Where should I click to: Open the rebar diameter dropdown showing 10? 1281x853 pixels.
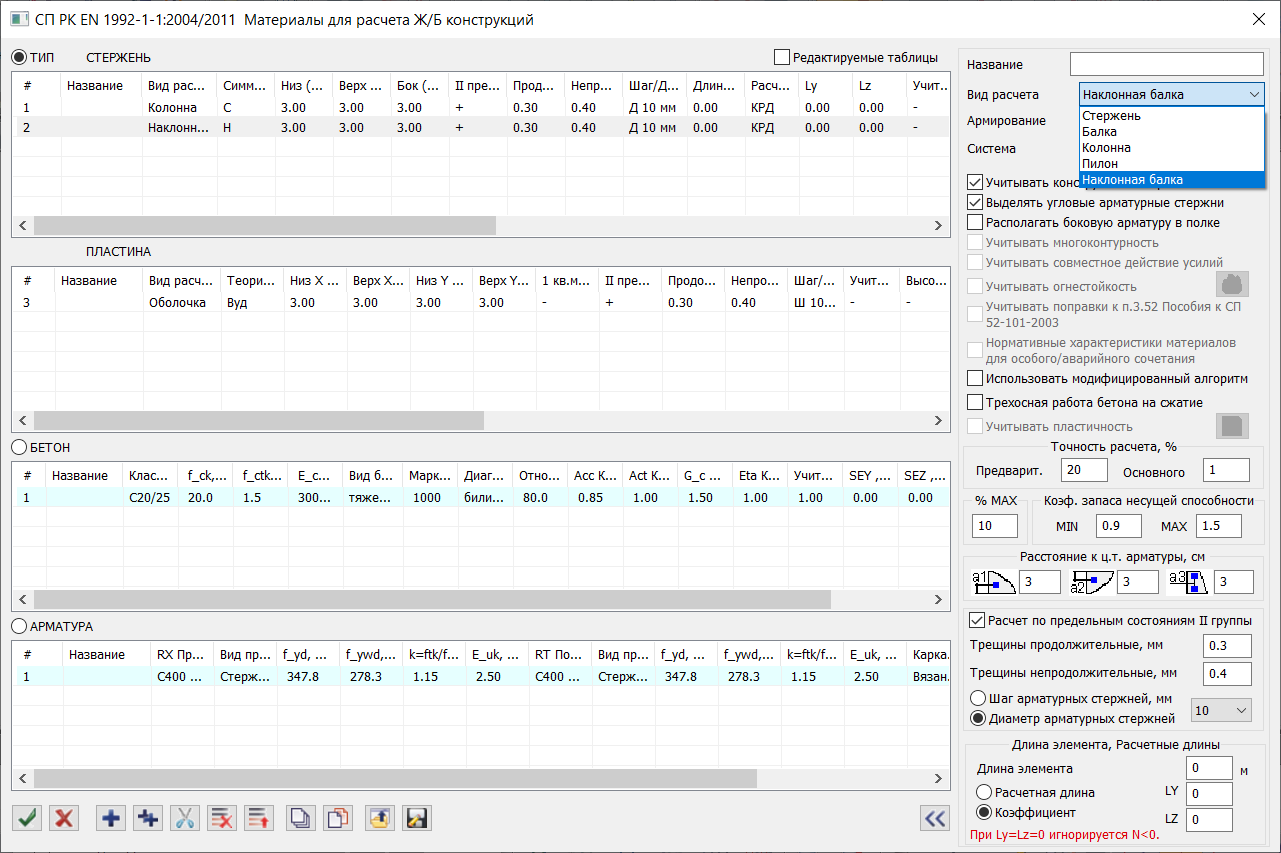(x=1221, y=710)
